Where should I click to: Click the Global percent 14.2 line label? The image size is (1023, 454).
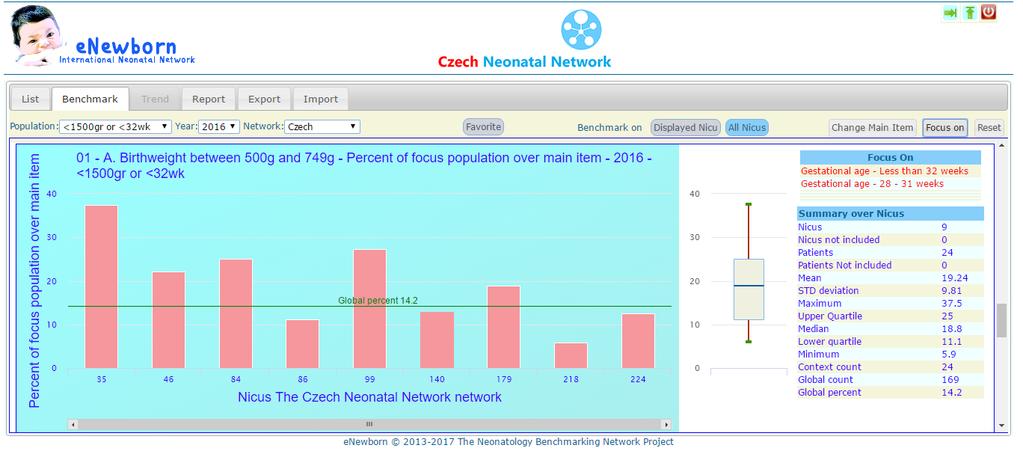coord(378,301)
